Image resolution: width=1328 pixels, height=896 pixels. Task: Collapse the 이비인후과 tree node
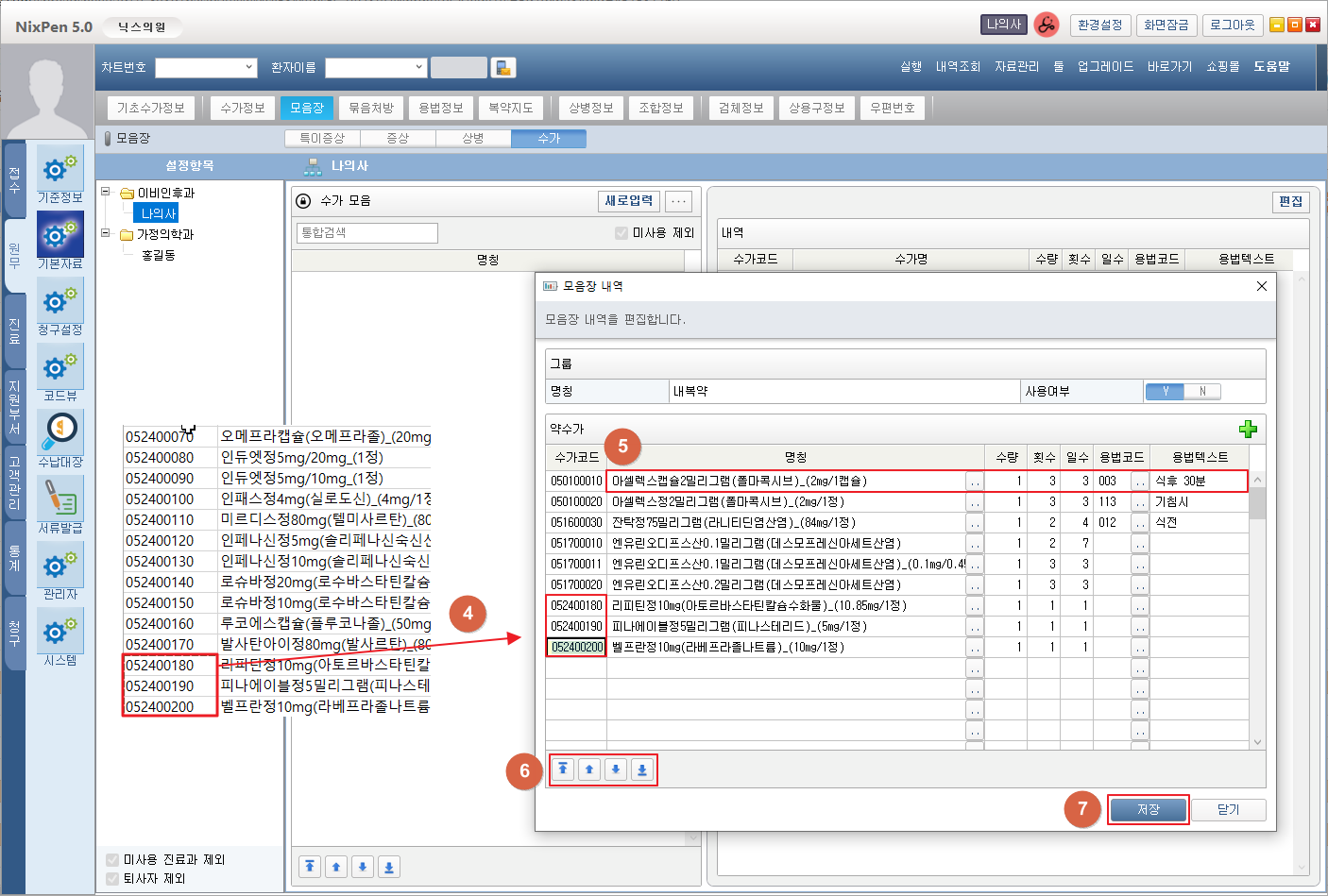point(106,192)
